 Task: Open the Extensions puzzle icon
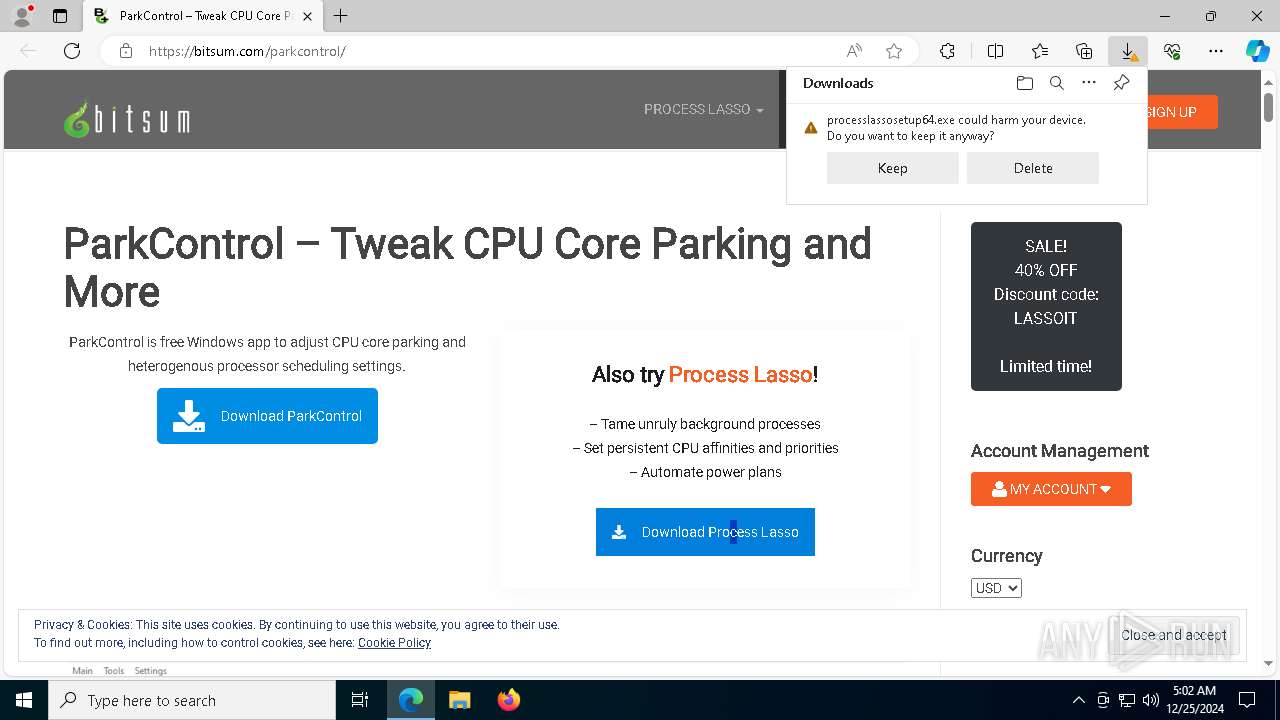(x=947, y=51)
